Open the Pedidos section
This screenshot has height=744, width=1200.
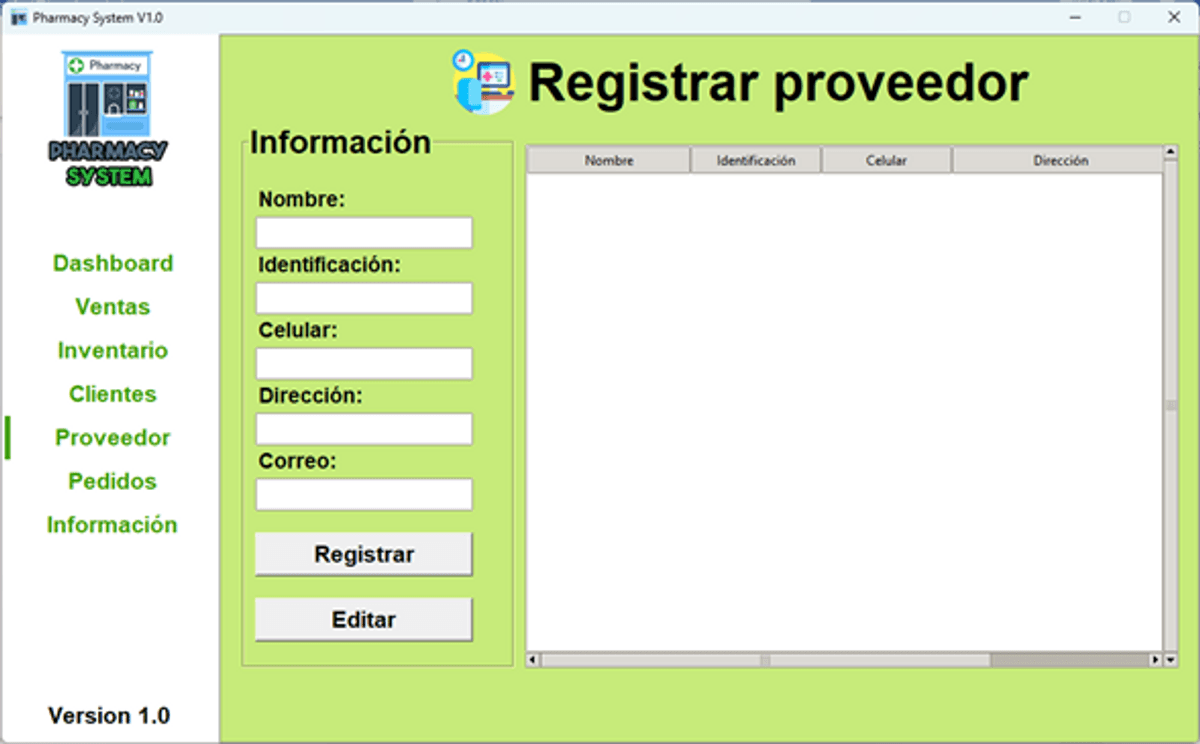pyautogui.click(x=113, y=481)
